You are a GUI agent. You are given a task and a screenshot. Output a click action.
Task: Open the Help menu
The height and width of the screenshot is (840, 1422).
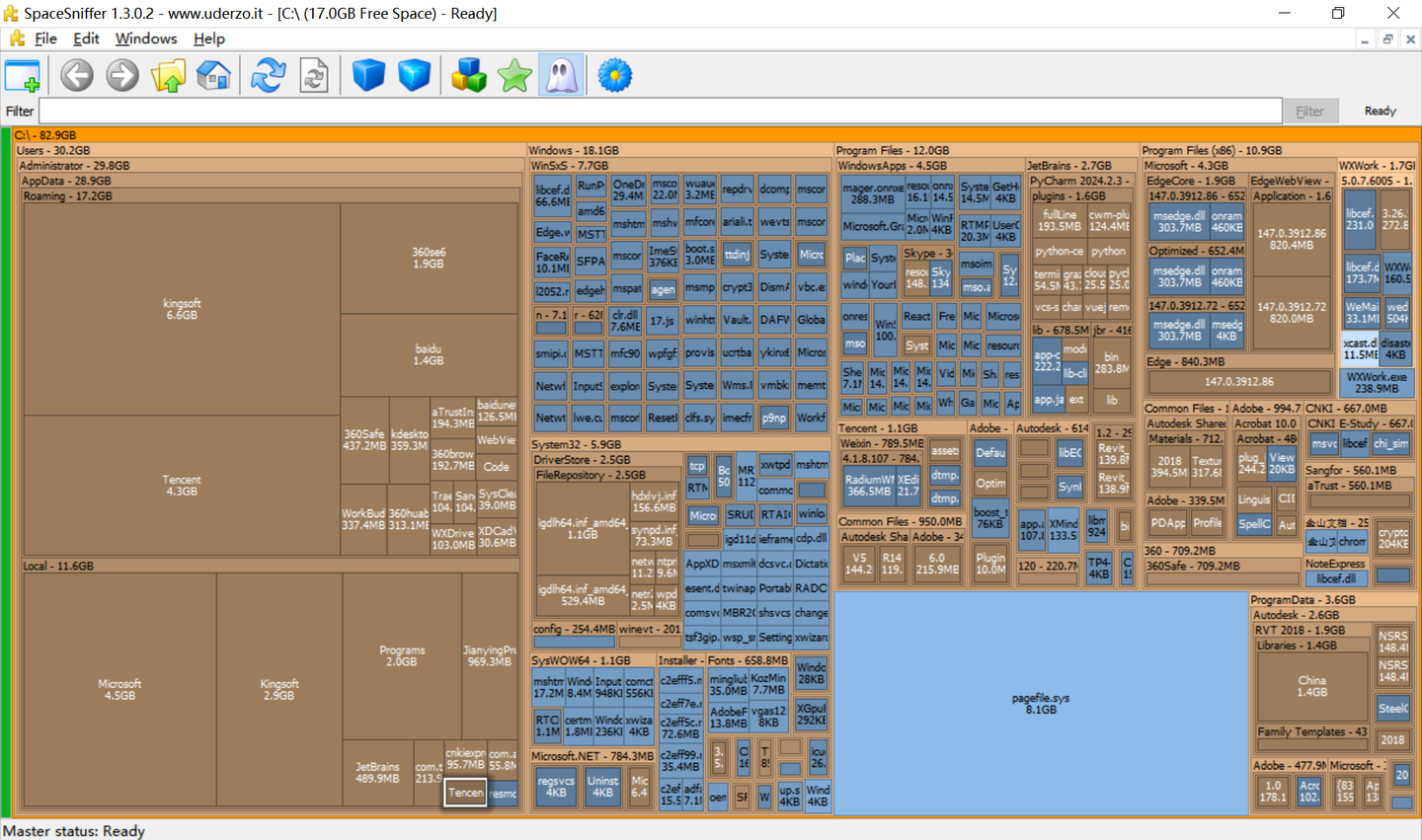tap(209, 38)
